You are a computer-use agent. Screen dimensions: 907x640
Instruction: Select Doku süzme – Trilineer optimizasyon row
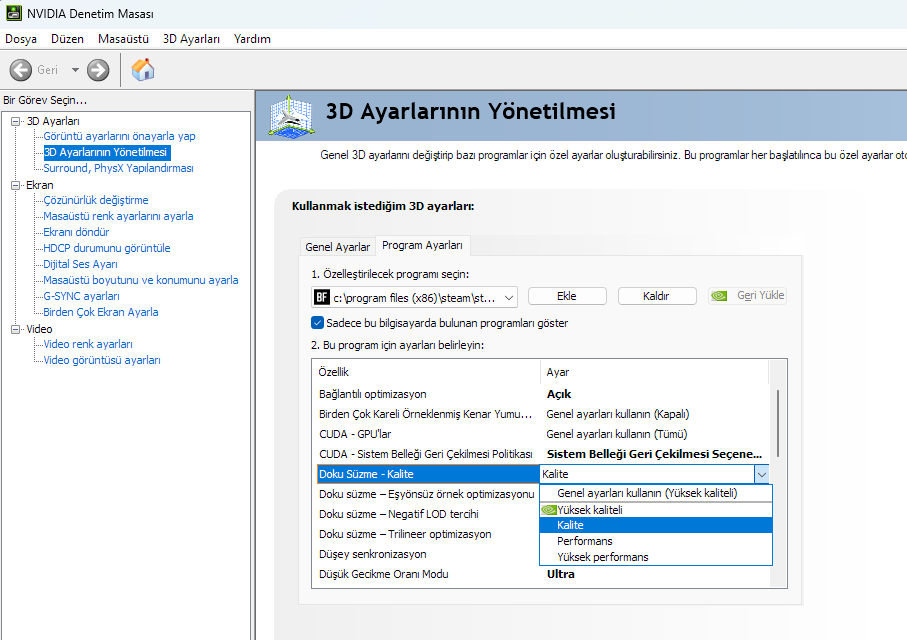click(x=427, y=534)
